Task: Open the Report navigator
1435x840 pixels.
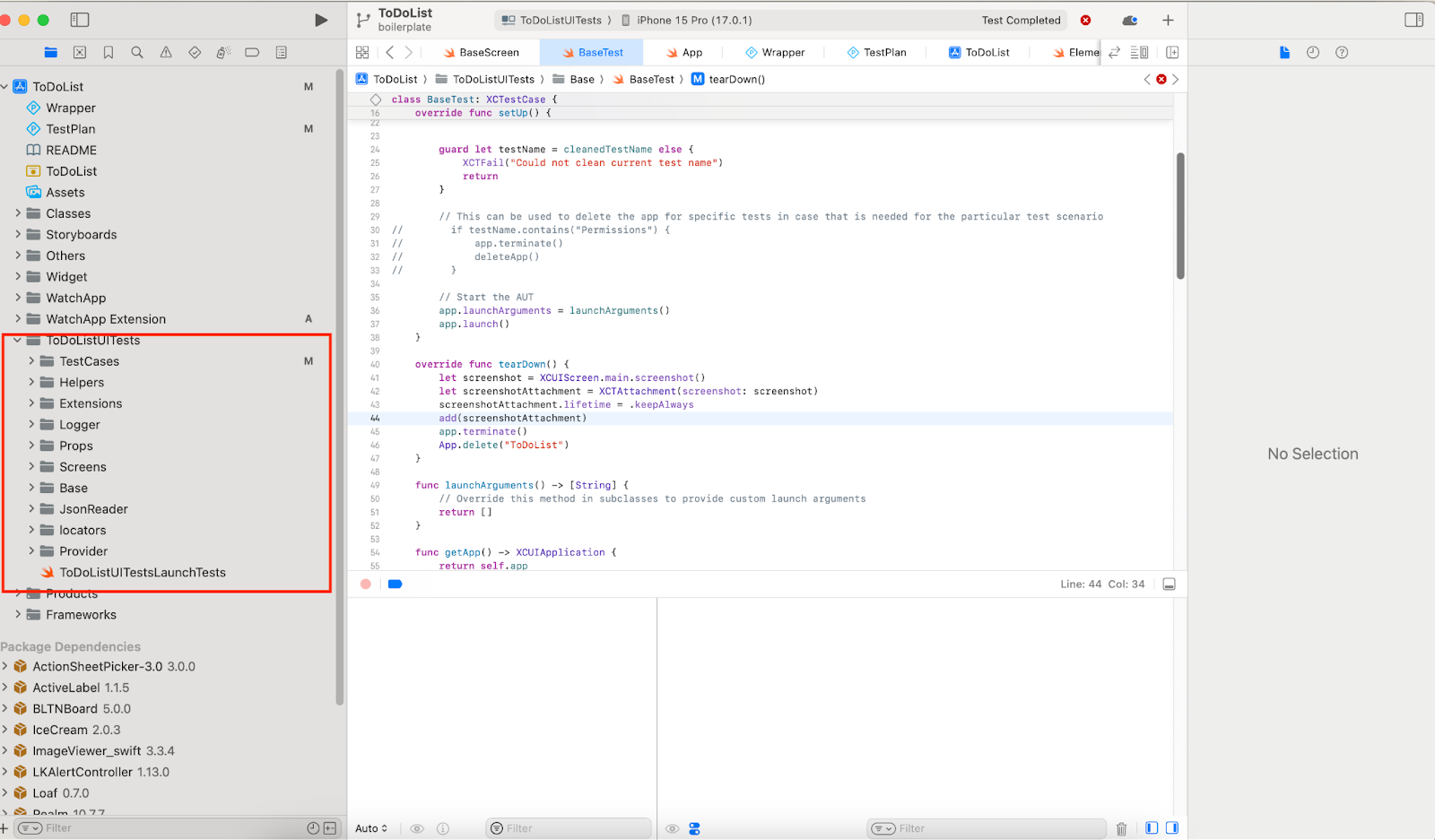Action: (281, 53)
